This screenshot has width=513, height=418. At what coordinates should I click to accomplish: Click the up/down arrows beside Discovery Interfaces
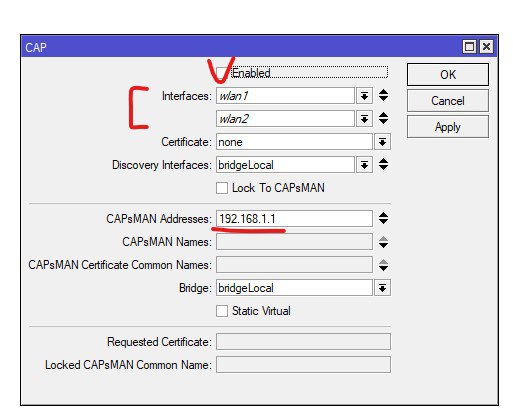click(x=383, y=164)
